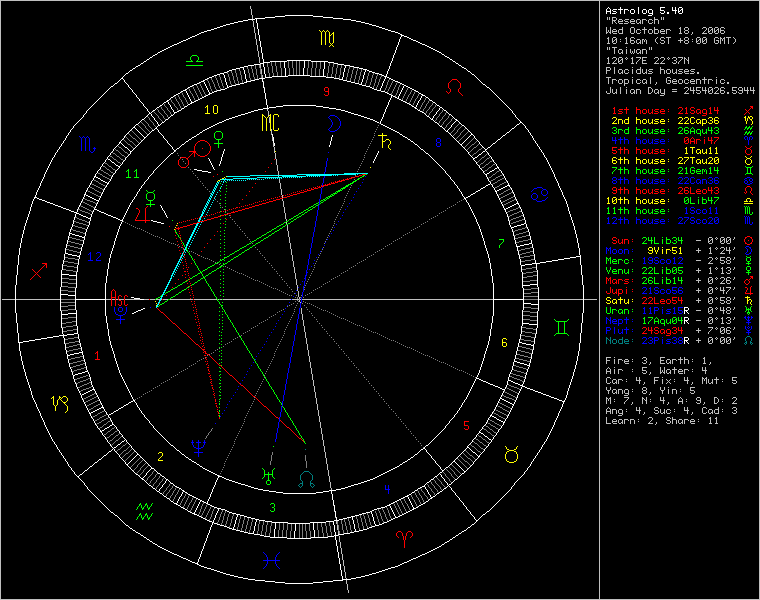This screenshot has width=760, height=600.
Task: Click the 'Moon: 9Vir51' position row
Action: click(x=680, y=251)
